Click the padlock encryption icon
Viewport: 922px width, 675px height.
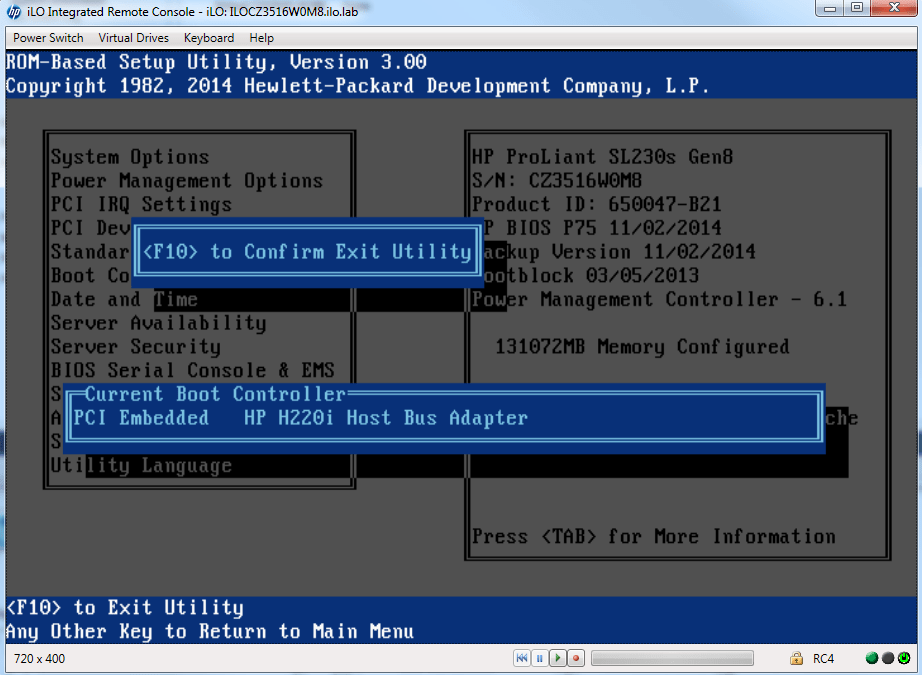point(796,658)
